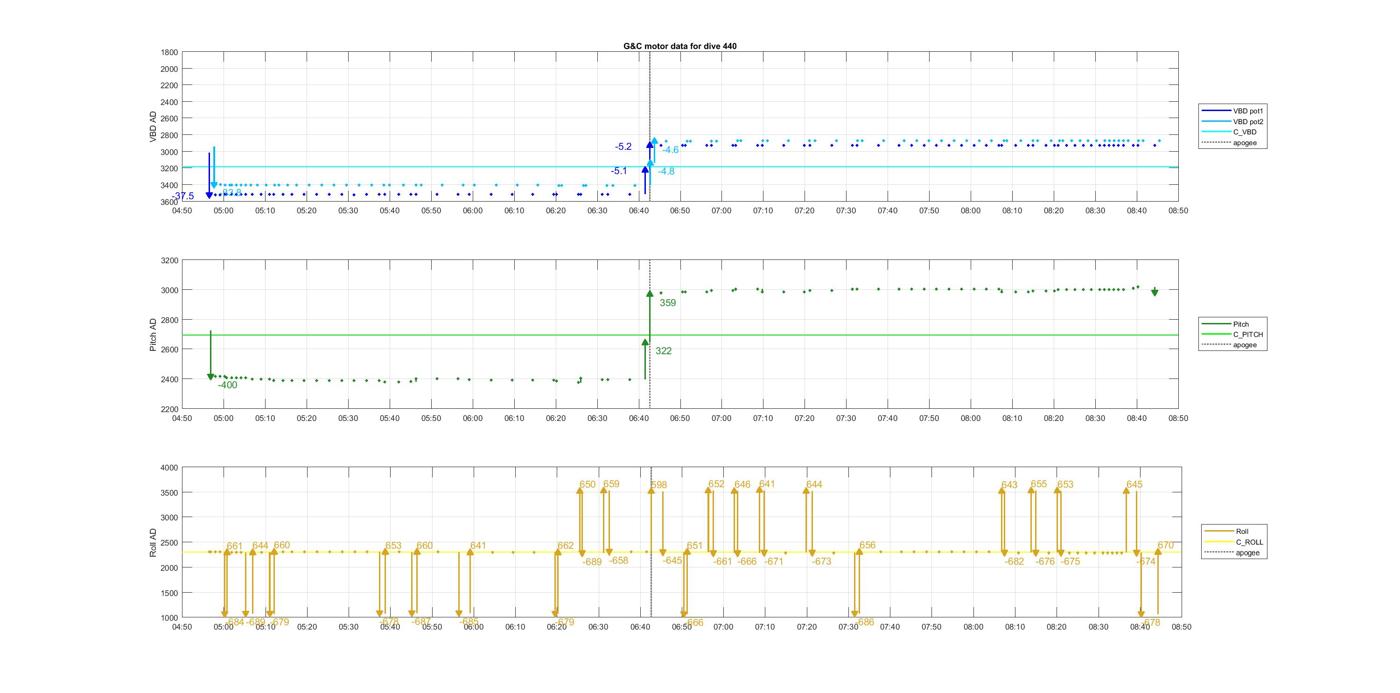Click the '661' roll annotation
Viewport: 1400px width, 693px height.
(235, 546)
